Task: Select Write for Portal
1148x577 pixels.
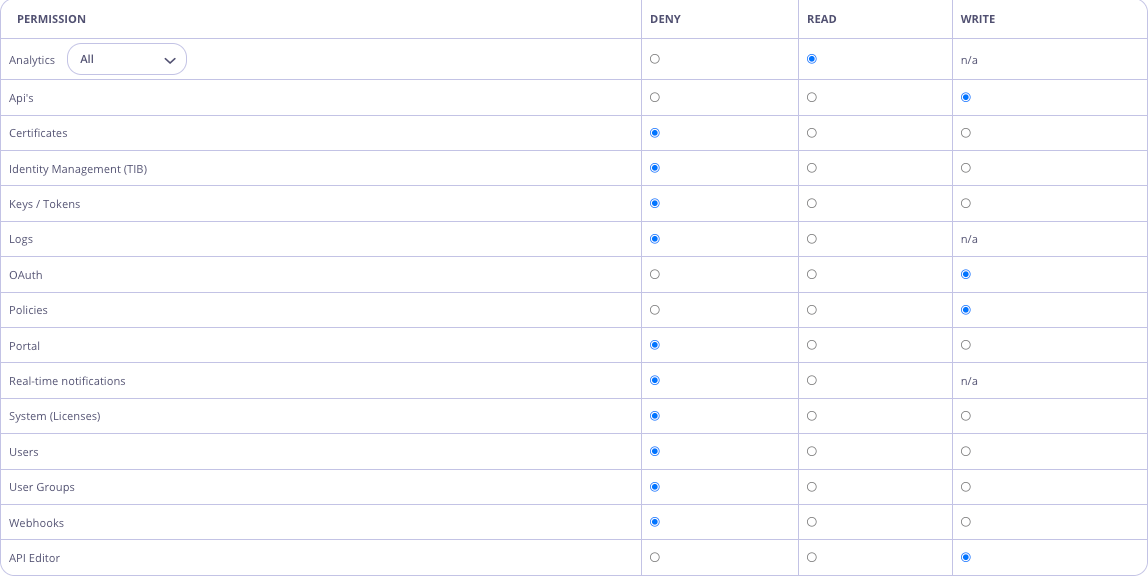Action: [x=966, y=345]
